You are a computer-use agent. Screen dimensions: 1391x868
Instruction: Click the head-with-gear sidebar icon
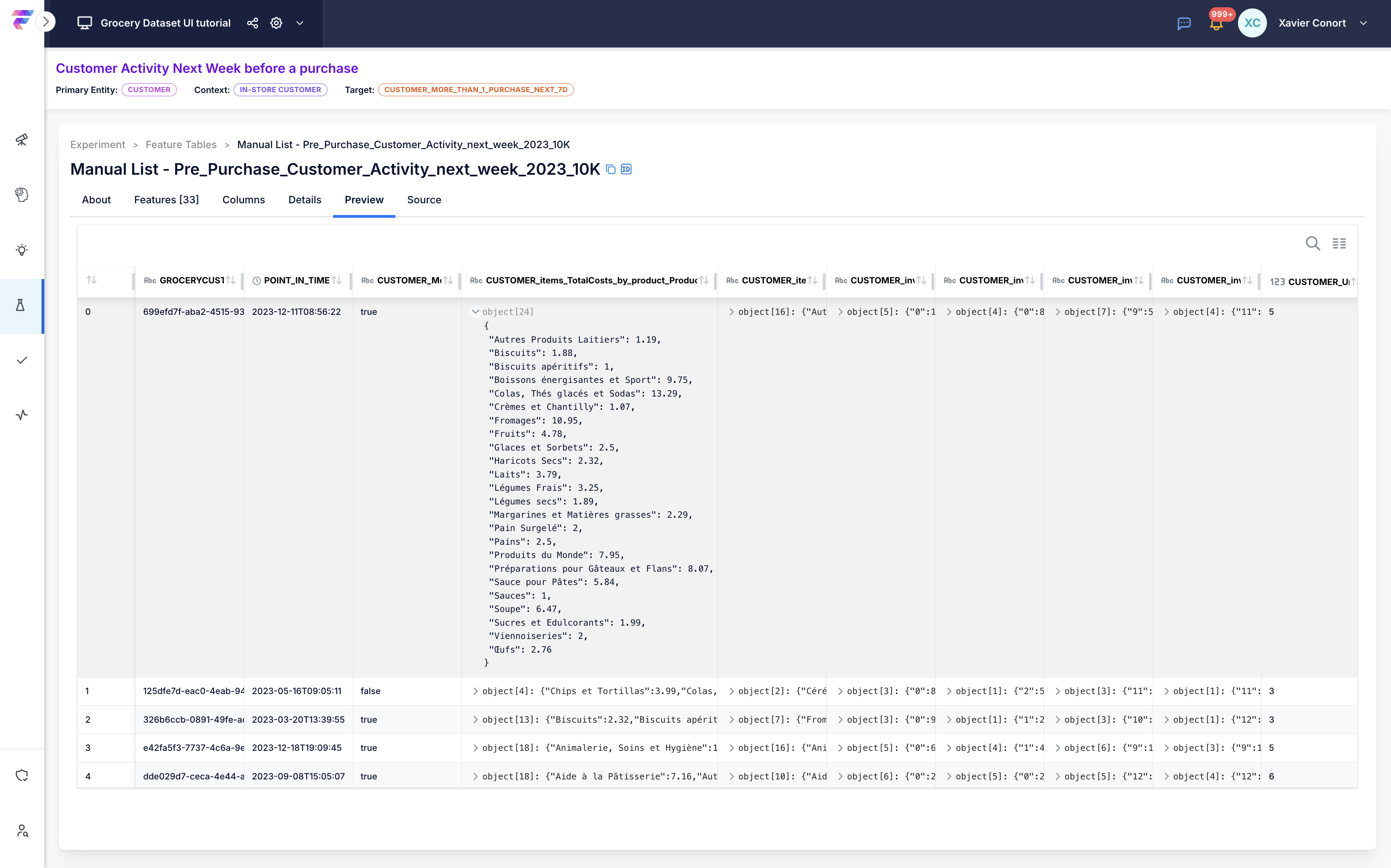tap(22, 194)
